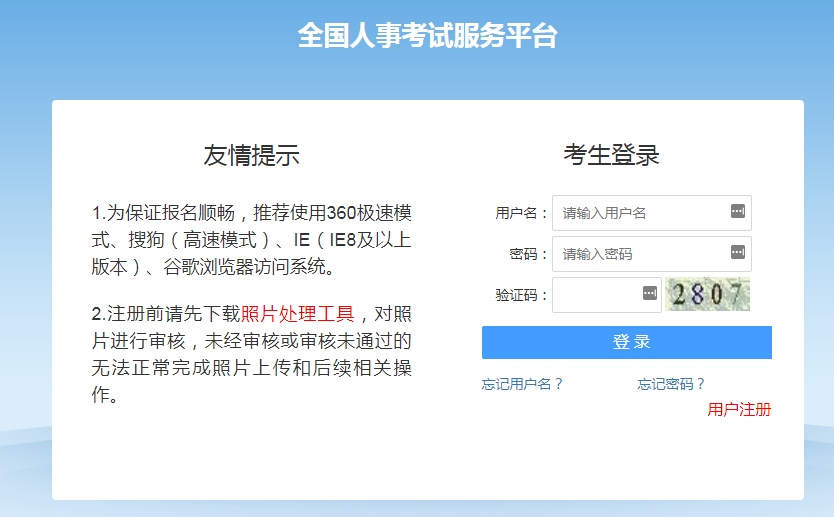Click the autofill icon in the username field

pyautogui.click(x=738, y=212)
